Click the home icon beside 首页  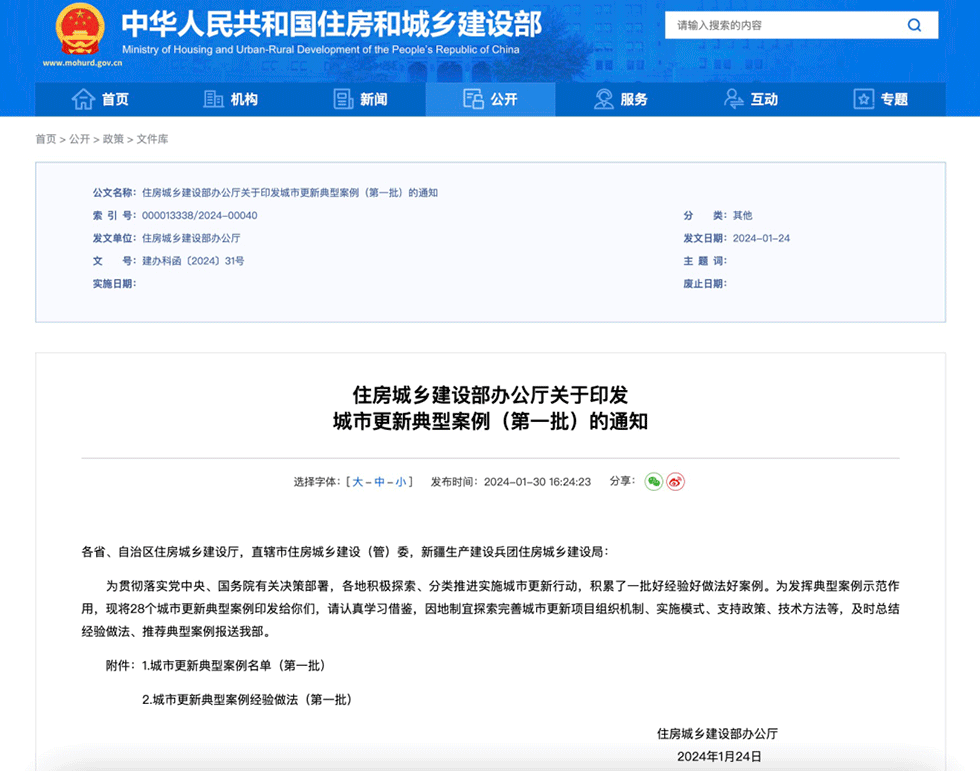click(81, 99)
